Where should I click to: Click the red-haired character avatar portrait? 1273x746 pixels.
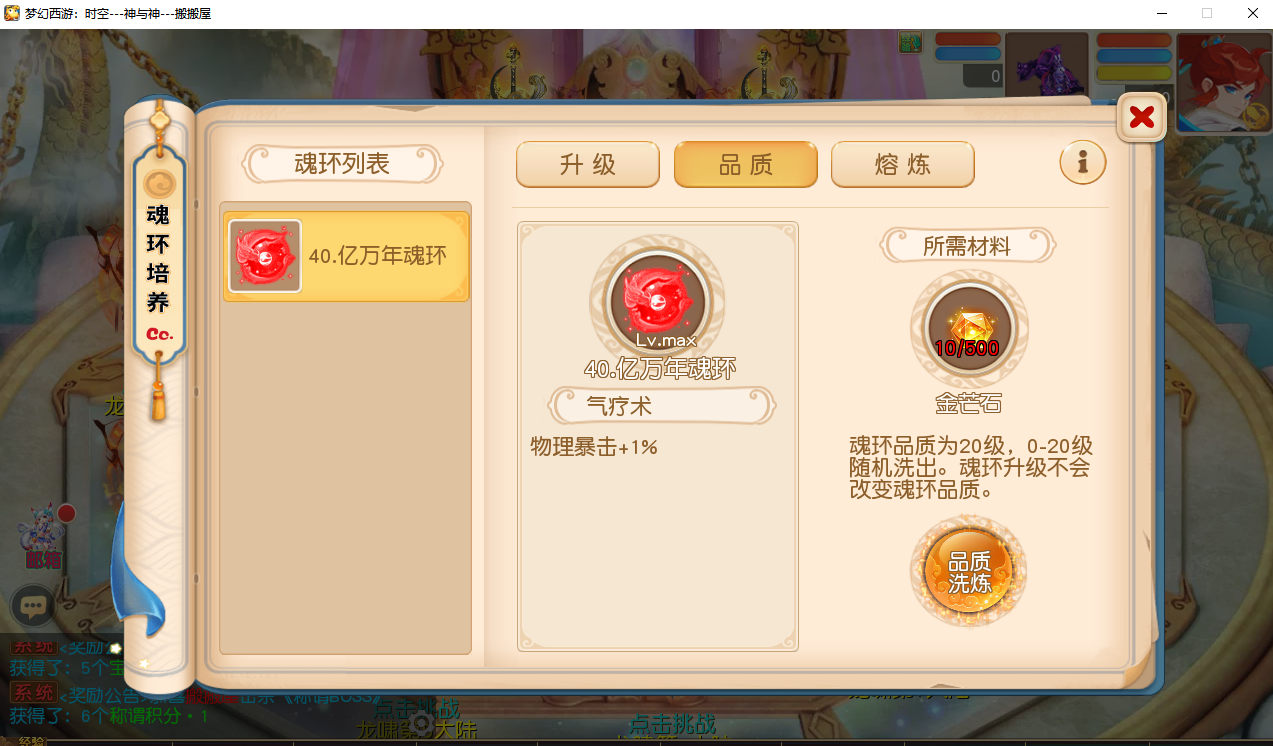click(x=1224, y=82)
